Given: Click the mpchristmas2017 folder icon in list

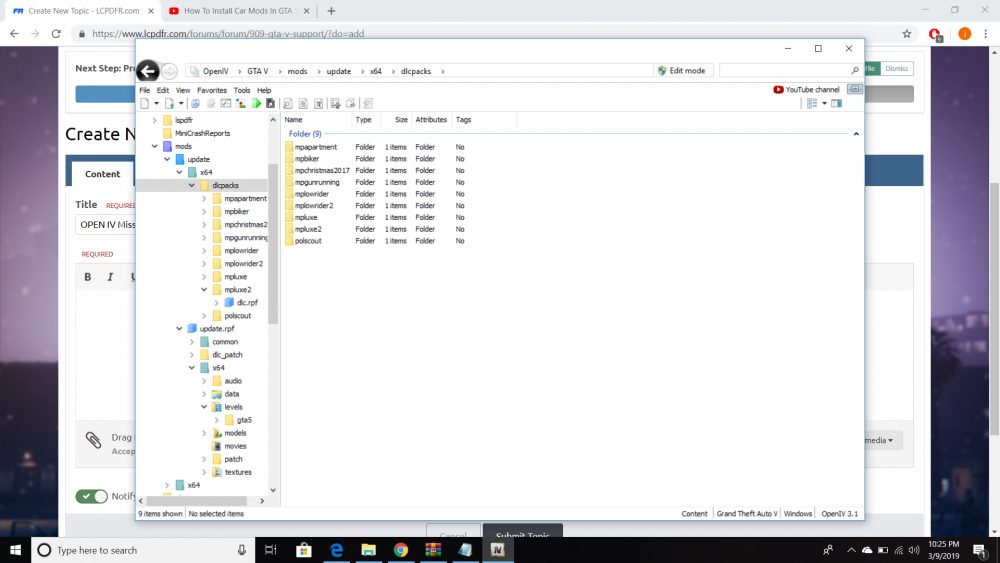Looking at the screenshot, I should [289, 171].
